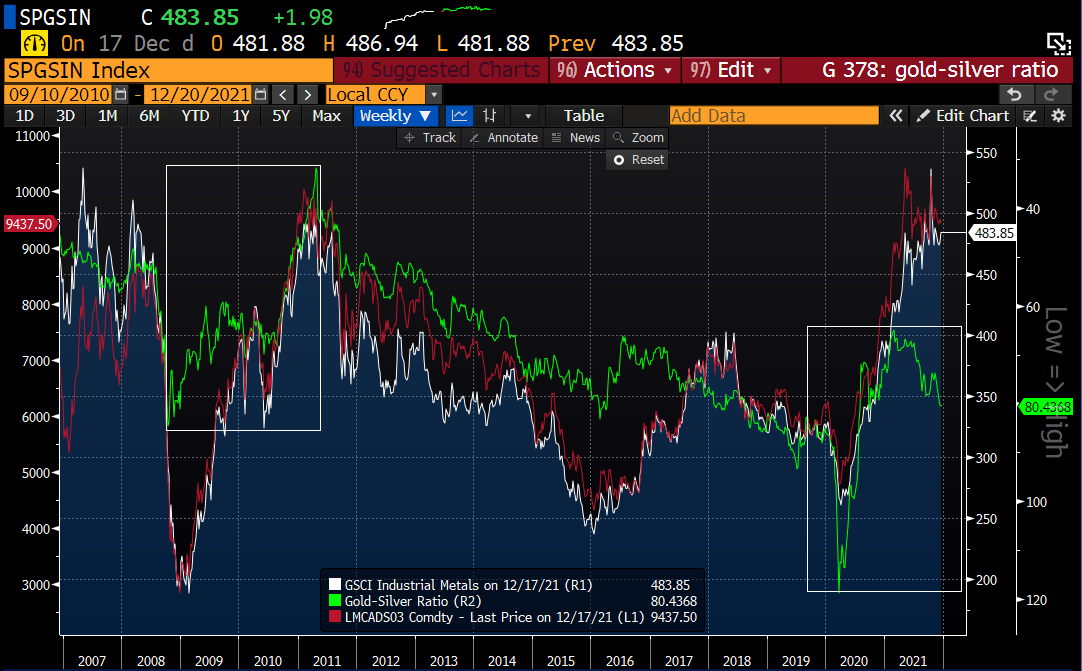This screenshot has height=671, width=1082.
Task: Edit the start date 09/10/2010 field
Action: (x=59, y=95)
